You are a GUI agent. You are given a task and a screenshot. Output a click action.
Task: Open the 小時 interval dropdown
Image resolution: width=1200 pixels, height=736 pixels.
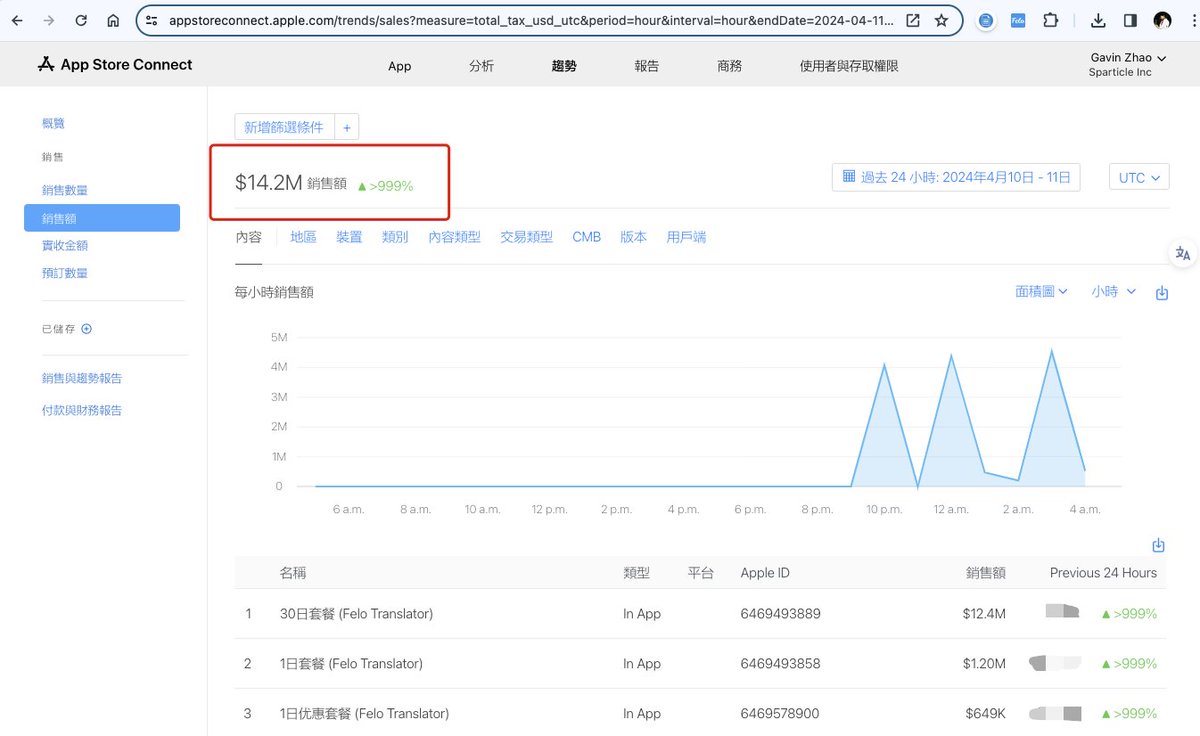pos(1114,291)
